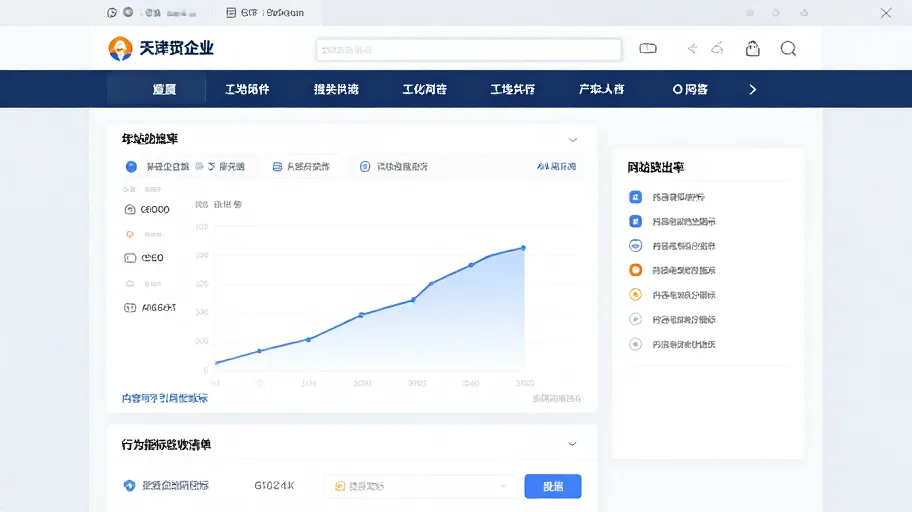
Task: Open the second dark-blue navigation tab
Action: 247,89
